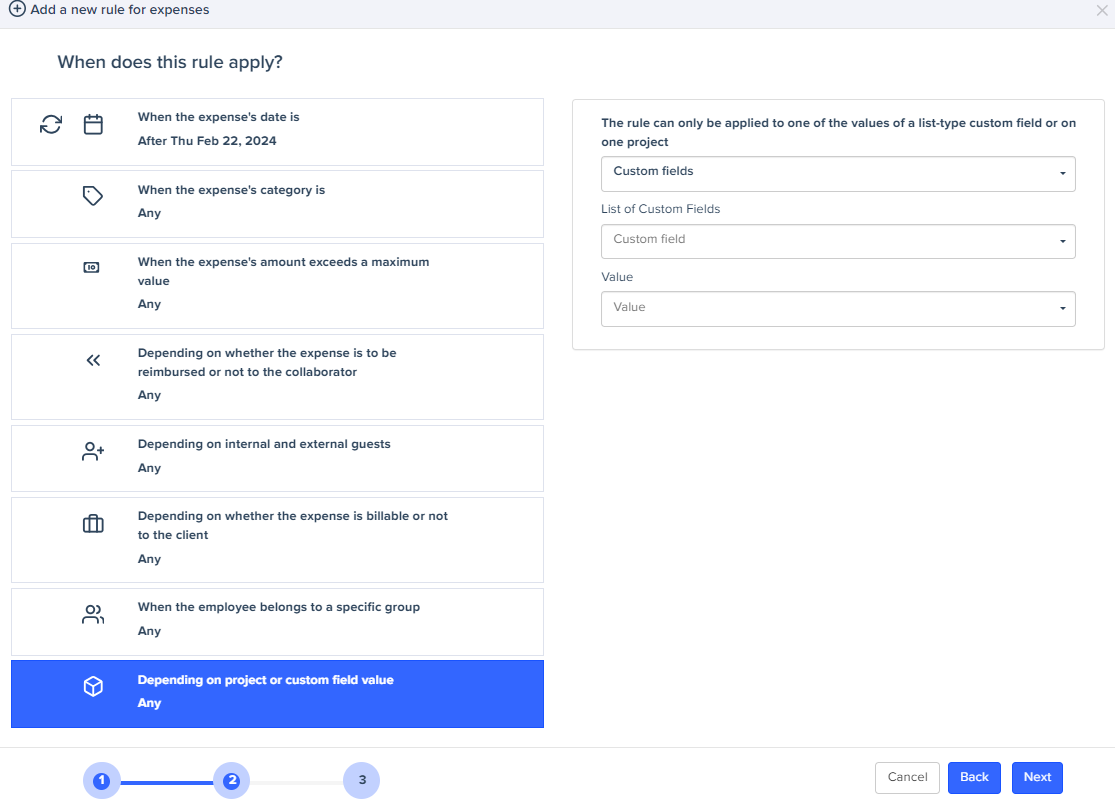Click the project cube icon

(93, 687)
